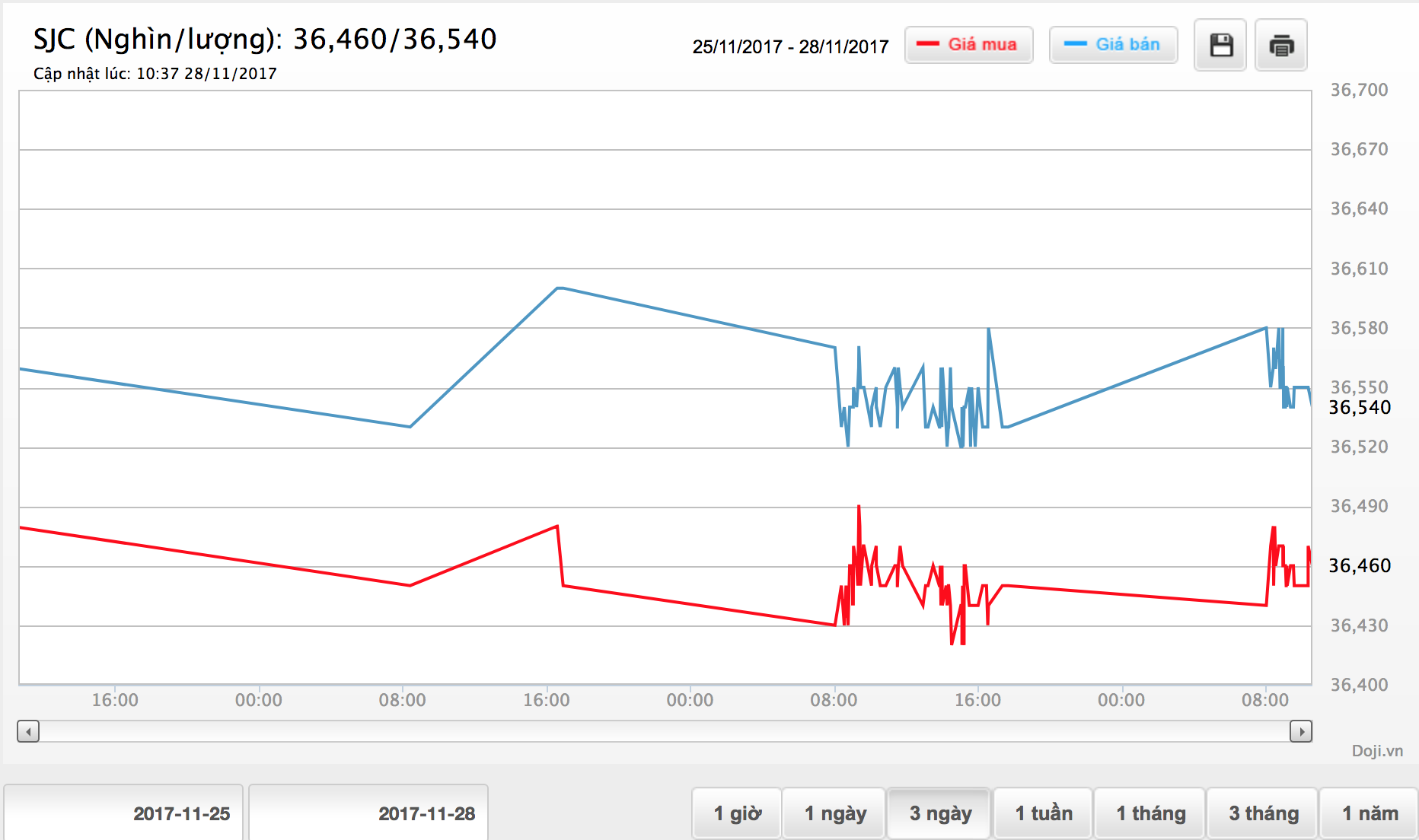Viewport: 1419px width, 840px height.
Task: Select the 1 tuần range
Action: 1044,813
